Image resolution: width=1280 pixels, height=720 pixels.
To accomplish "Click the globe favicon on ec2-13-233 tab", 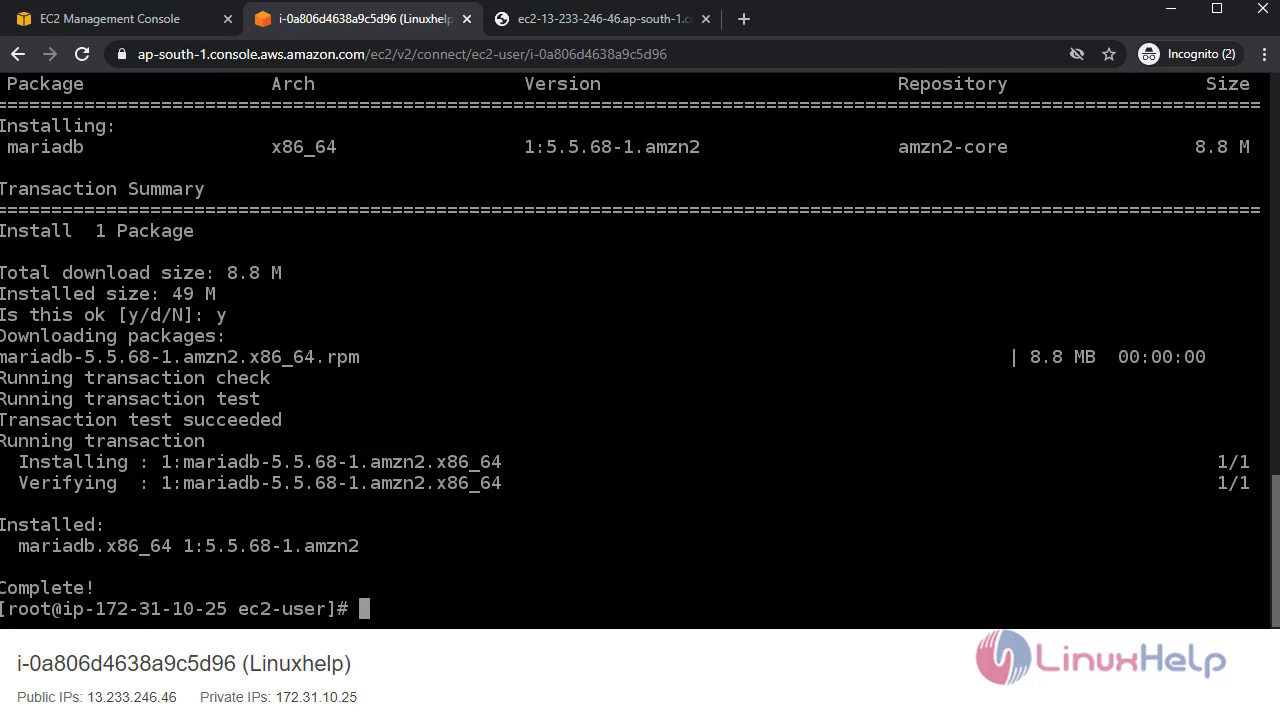I will point(502,19).
